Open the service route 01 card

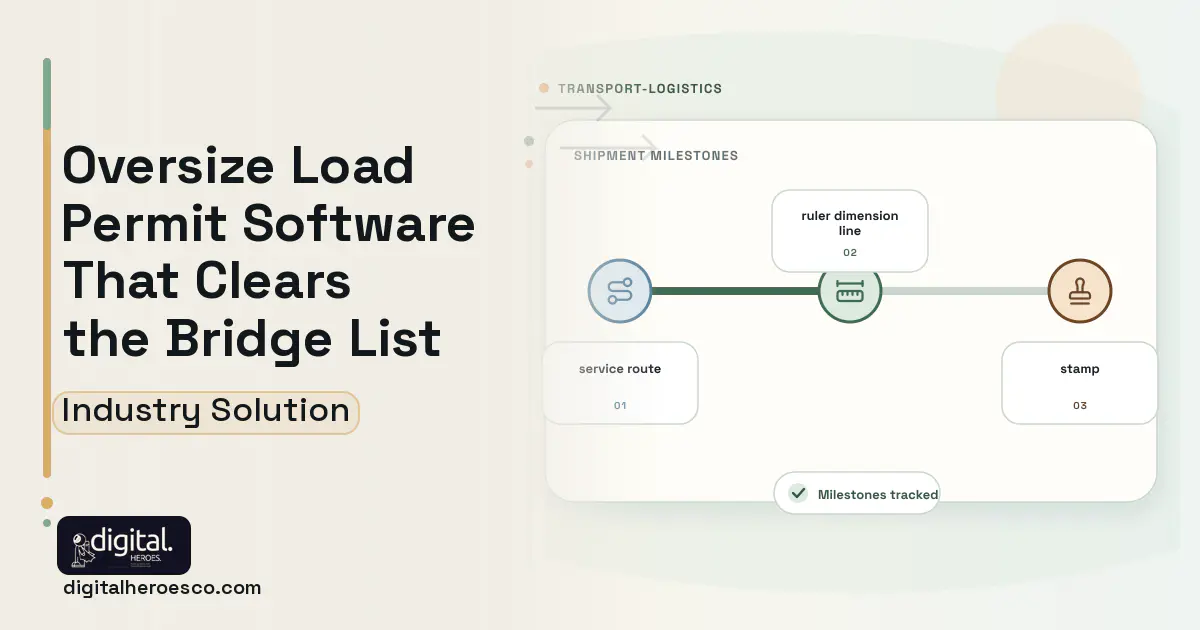(620, 384)
